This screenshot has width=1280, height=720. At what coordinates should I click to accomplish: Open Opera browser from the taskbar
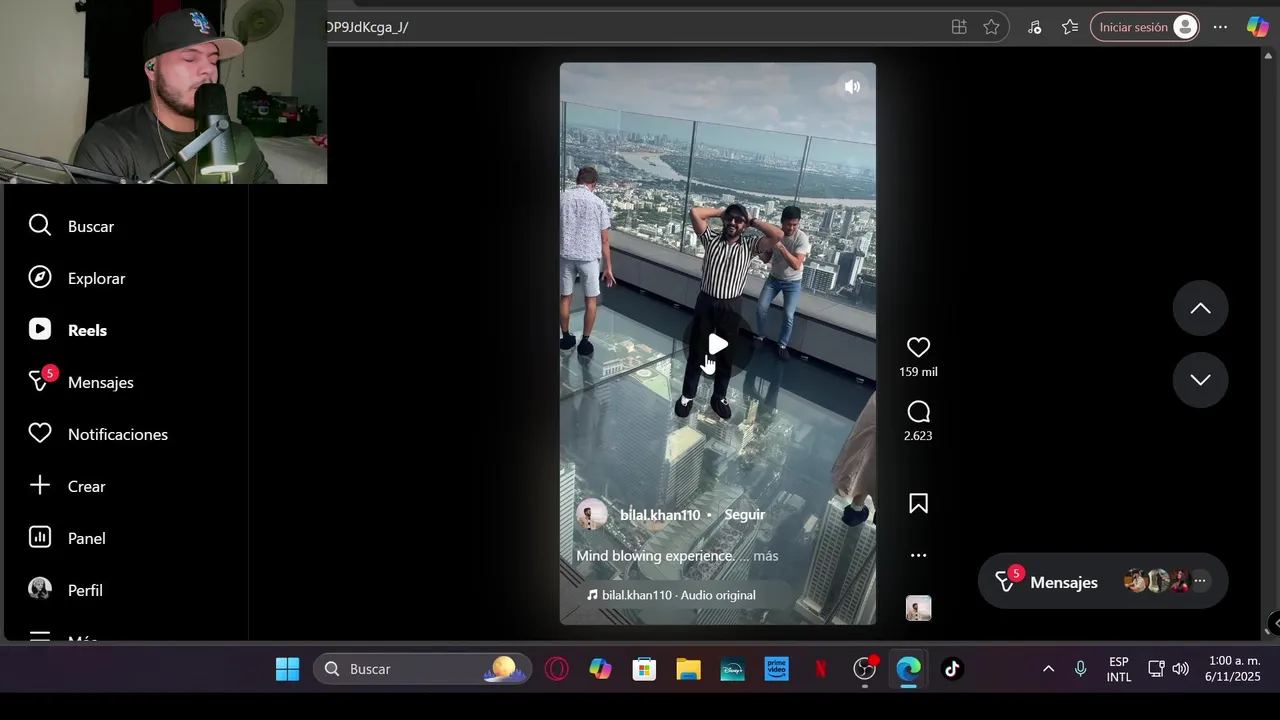[x=557, y=669]
